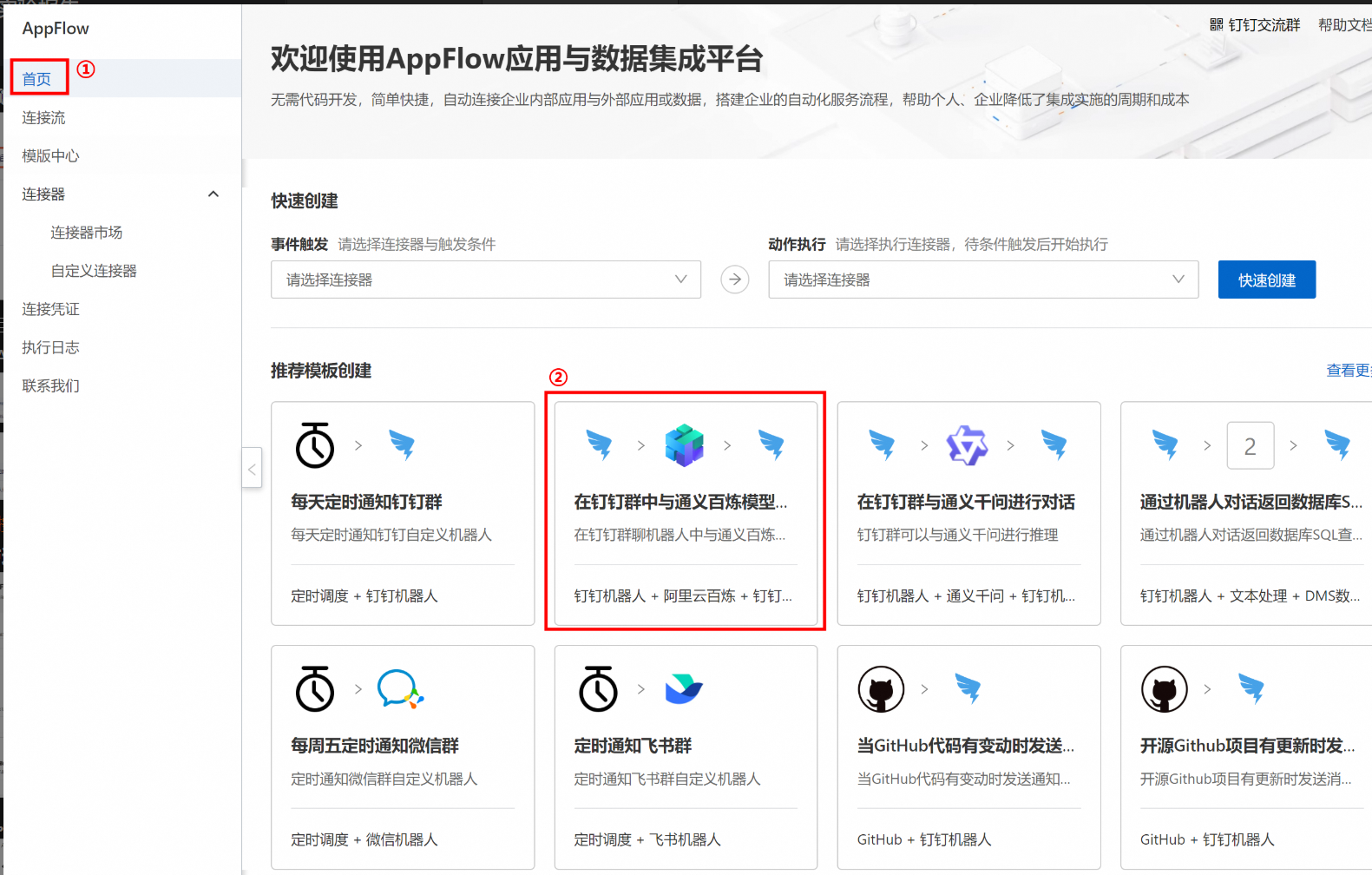The image size is (1372, 875).
Task: Click 定时调度 + 微信机器人 text
Action: 364,839
